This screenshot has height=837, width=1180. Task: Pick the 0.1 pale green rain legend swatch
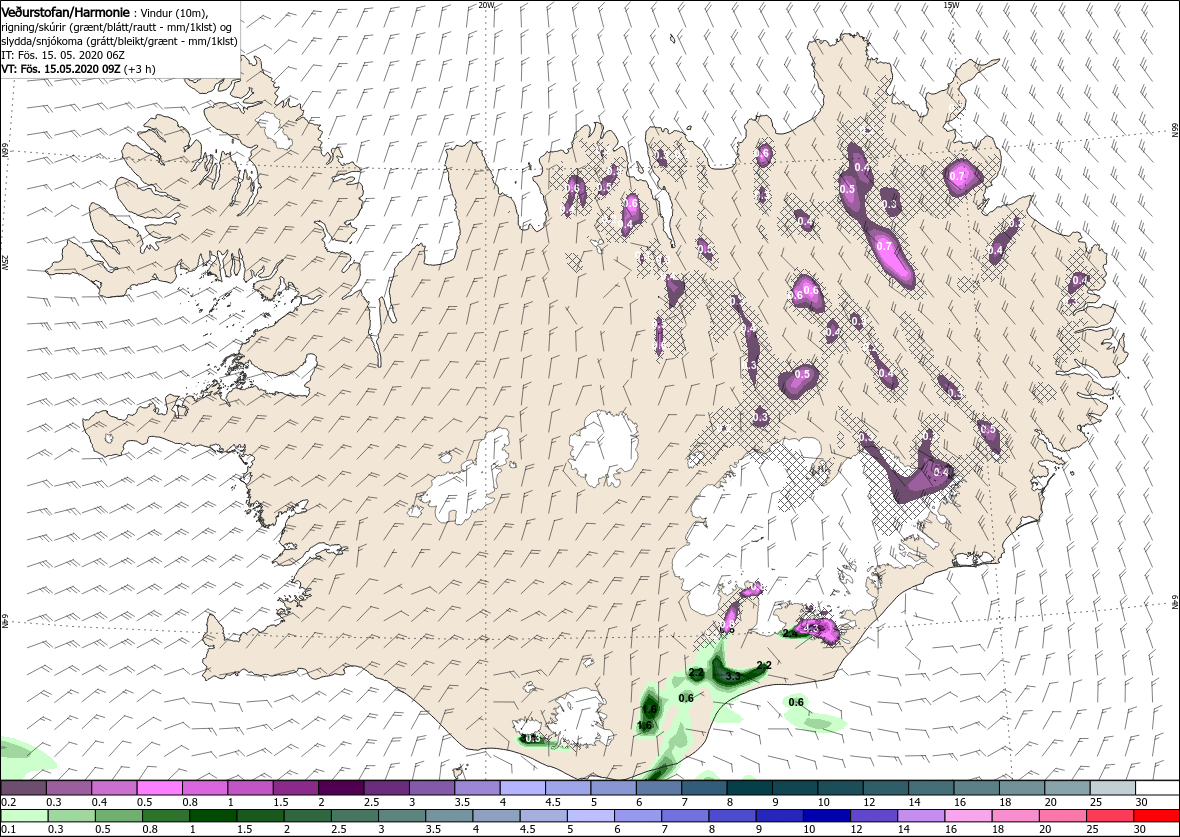click(23, 817)
